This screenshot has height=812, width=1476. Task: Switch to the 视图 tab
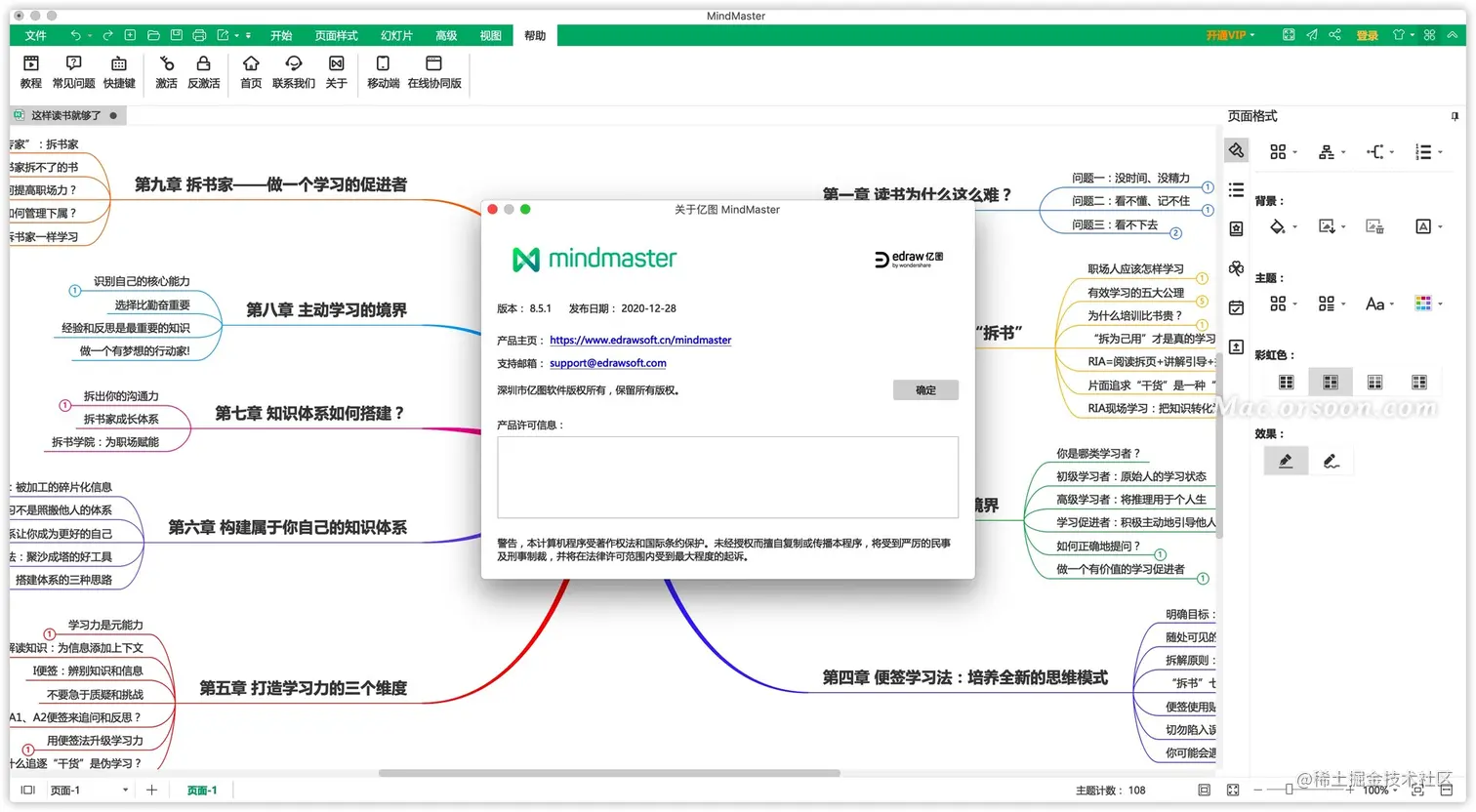click(490, 35)
